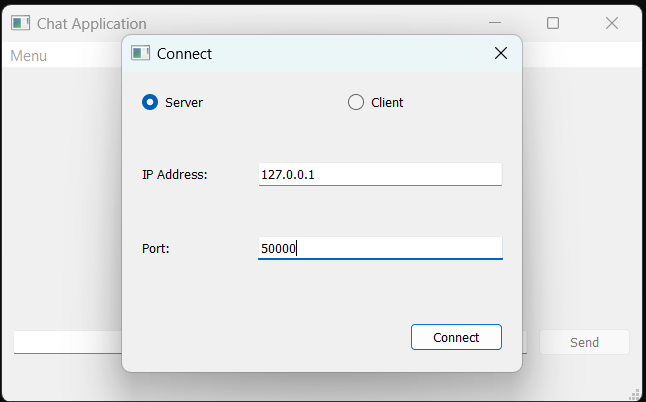
Task: Choose the Client radio option
Action: [x=356, y=102]
